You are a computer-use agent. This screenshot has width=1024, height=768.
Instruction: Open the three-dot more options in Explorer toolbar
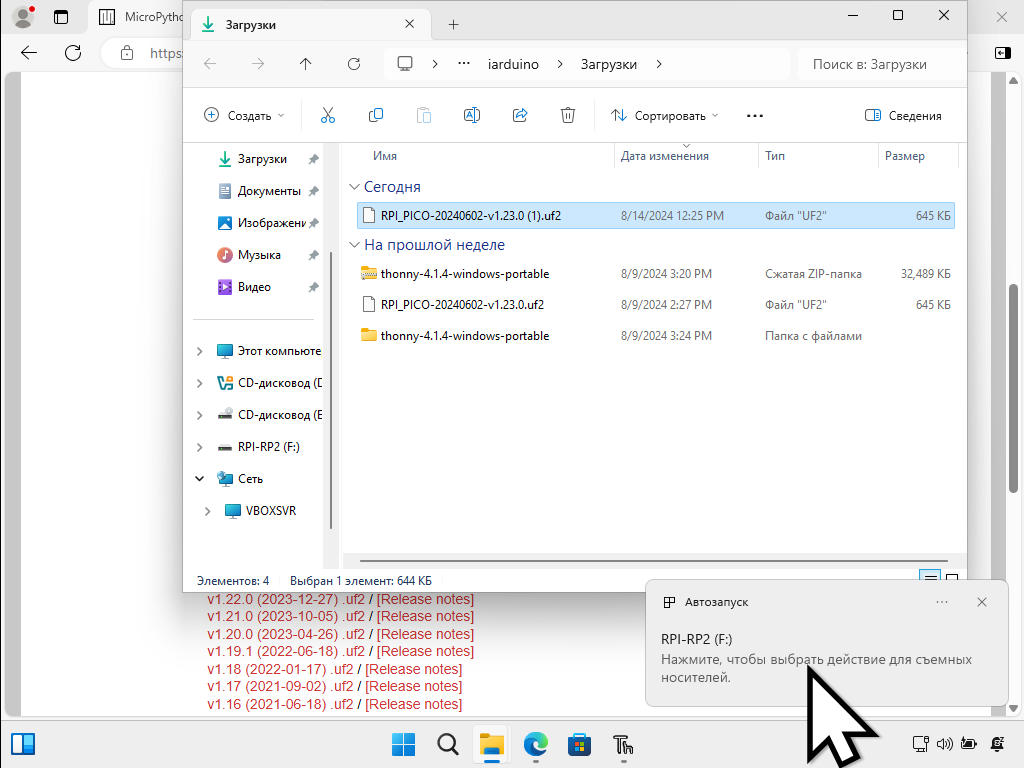point(755,116)
